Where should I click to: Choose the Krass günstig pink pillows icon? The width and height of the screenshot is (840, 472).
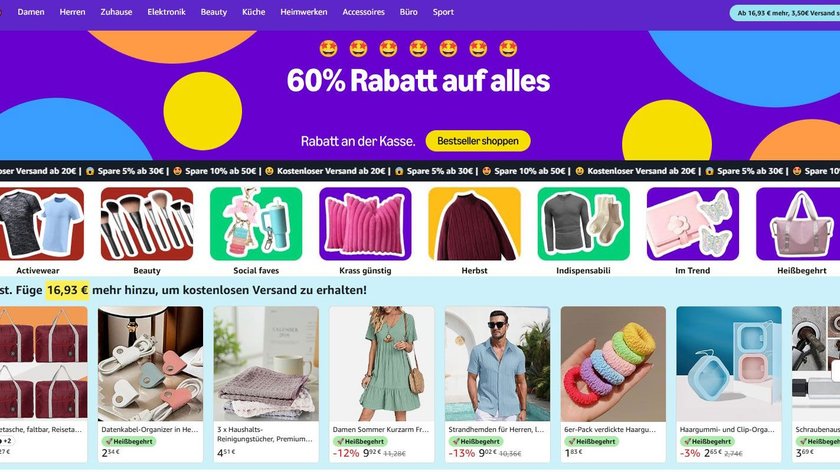365,224
